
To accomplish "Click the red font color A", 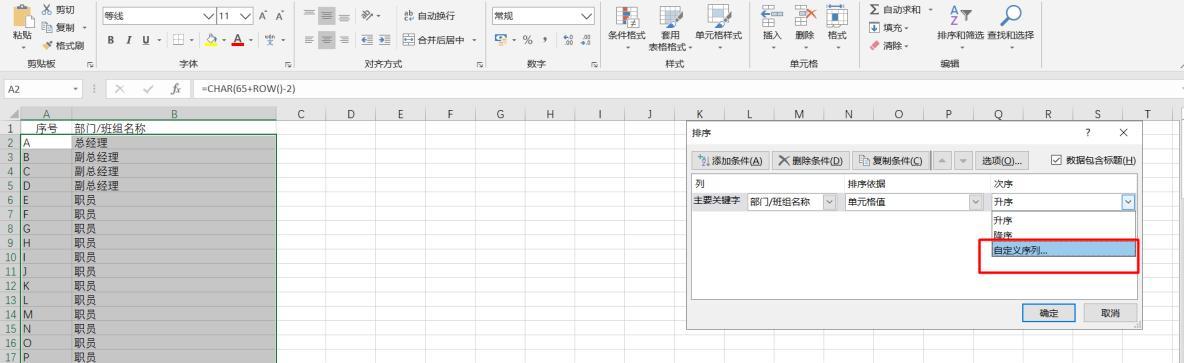I will pos(238,40).
